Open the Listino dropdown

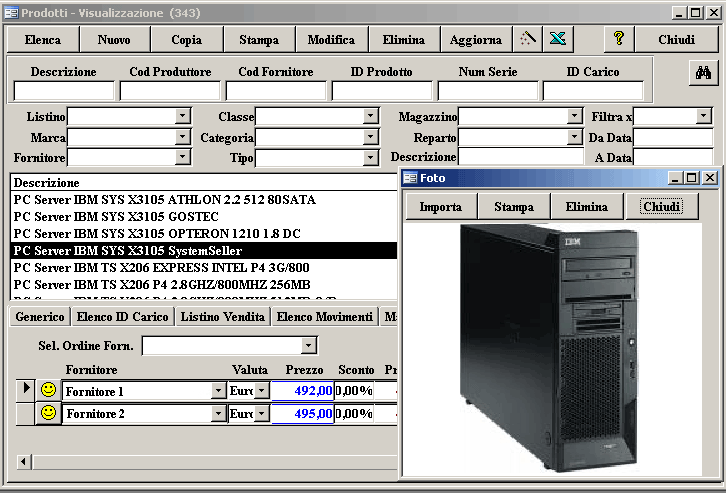[x=183, y=116]
